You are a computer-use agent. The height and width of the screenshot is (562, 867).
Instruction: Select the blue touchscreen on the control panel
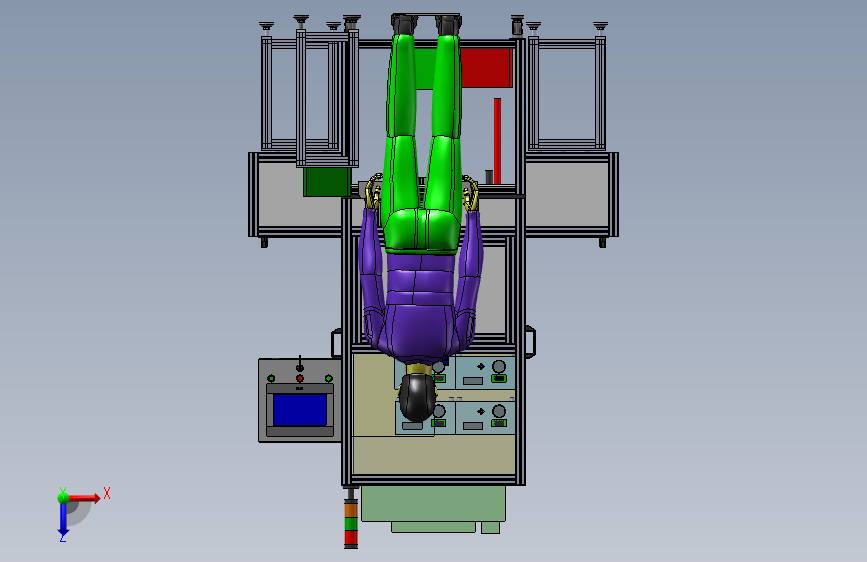point(300,410)
